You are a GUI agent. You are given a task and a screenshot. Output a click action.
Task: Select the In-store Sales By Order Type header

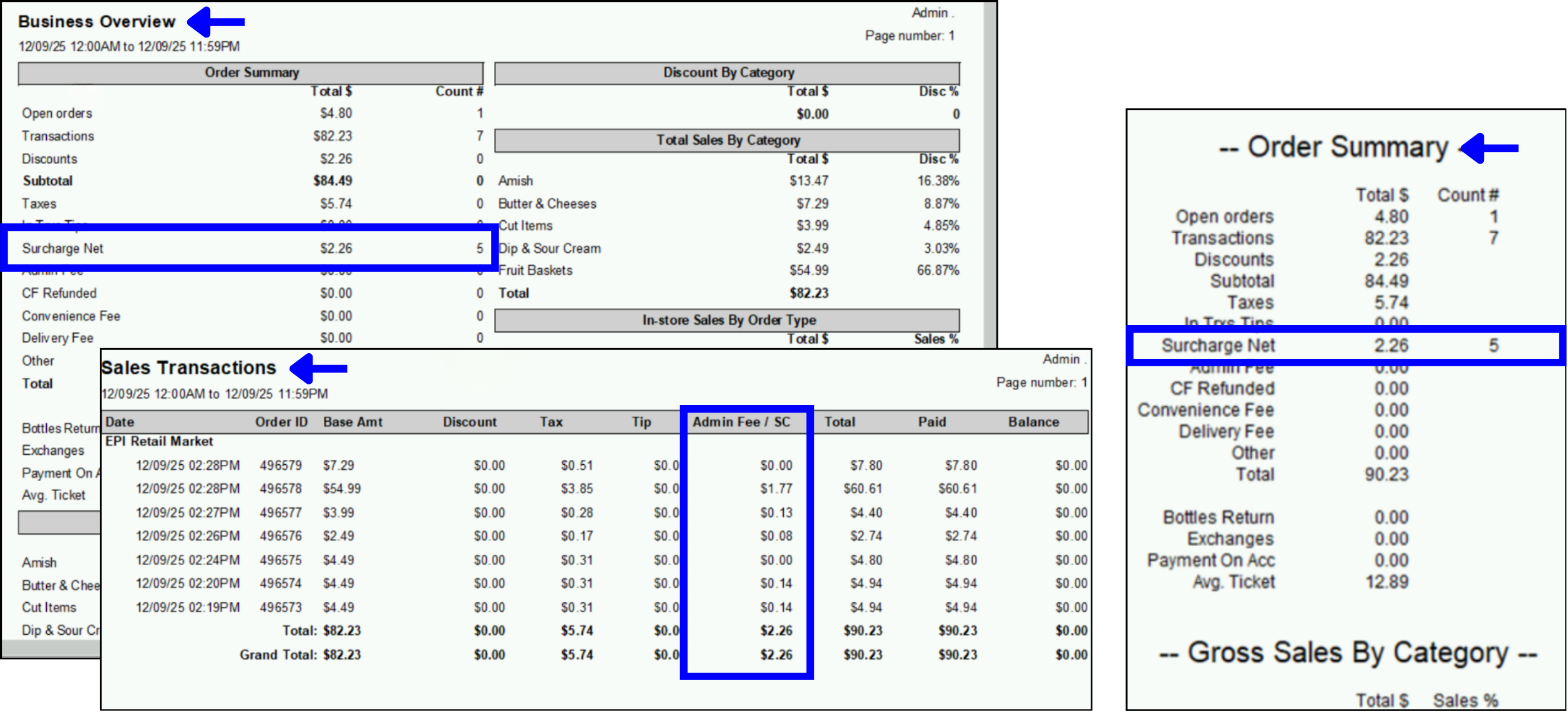click(728, 319)
